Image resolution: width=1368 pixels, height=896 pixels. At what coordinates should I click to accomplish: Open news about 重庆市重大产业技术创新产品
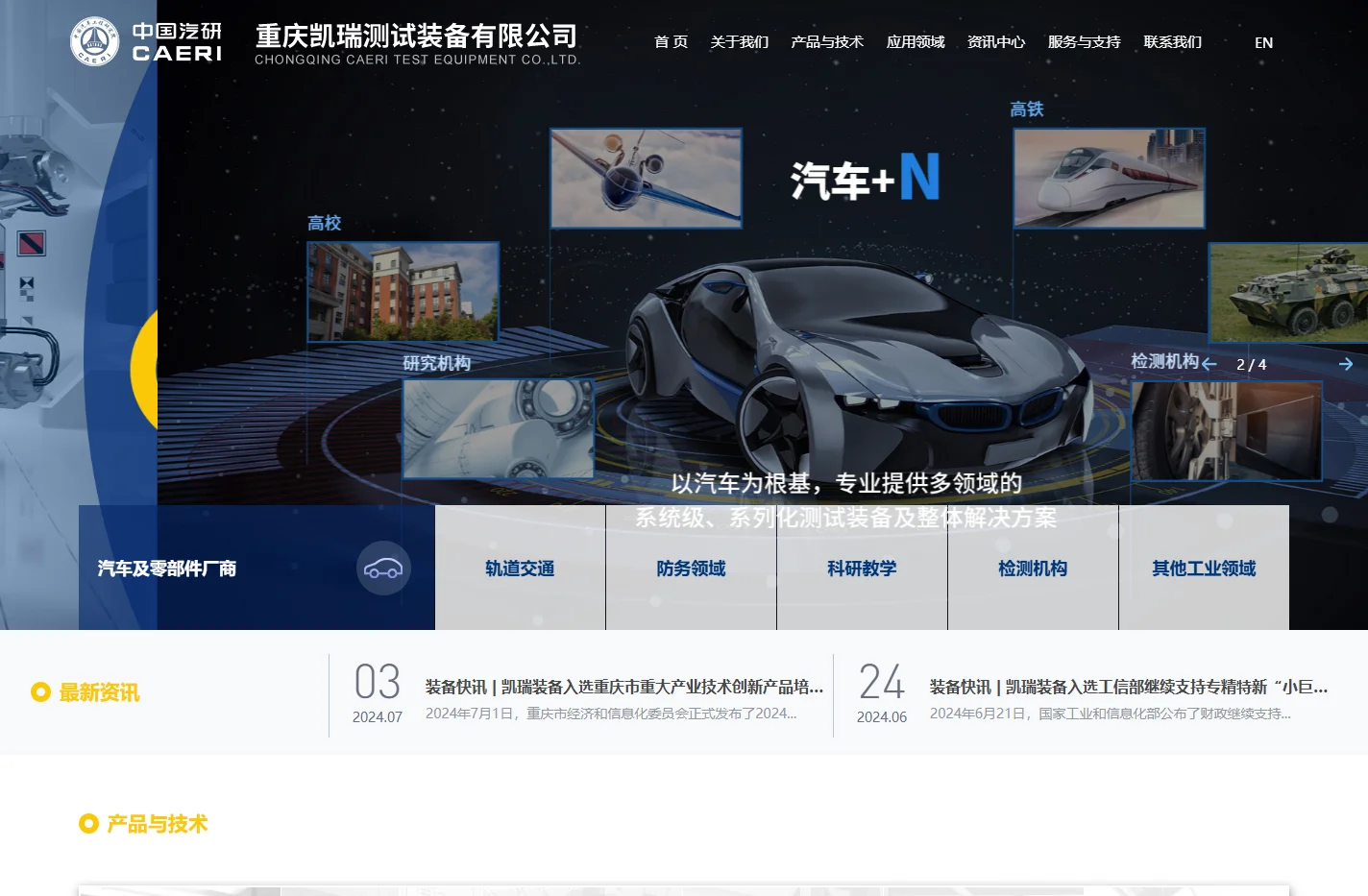[624, 687]
